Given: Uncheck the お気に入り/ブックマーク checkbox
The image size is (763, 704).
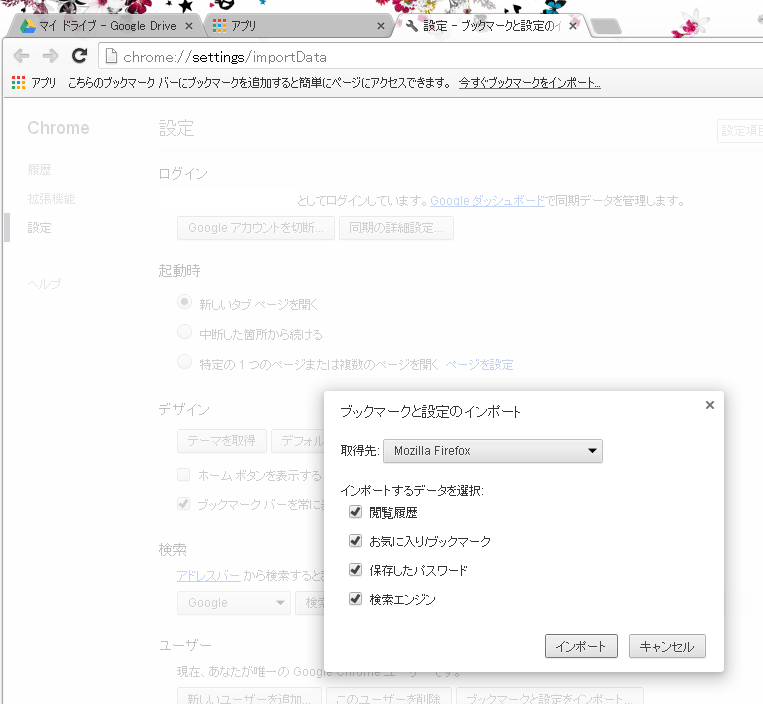Looking at the screenshot, I should pos(355,541).
